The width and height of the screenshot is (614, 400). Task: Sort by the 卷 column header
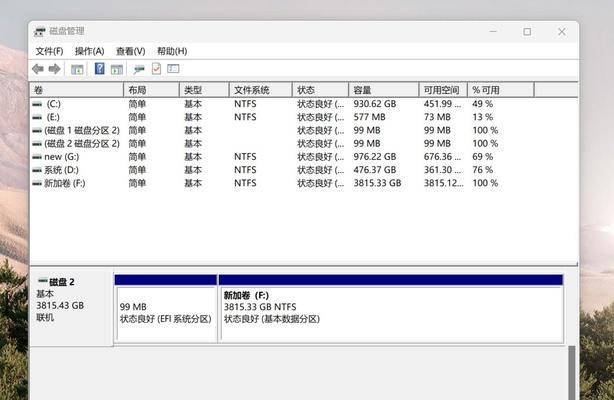pos(77,90)
